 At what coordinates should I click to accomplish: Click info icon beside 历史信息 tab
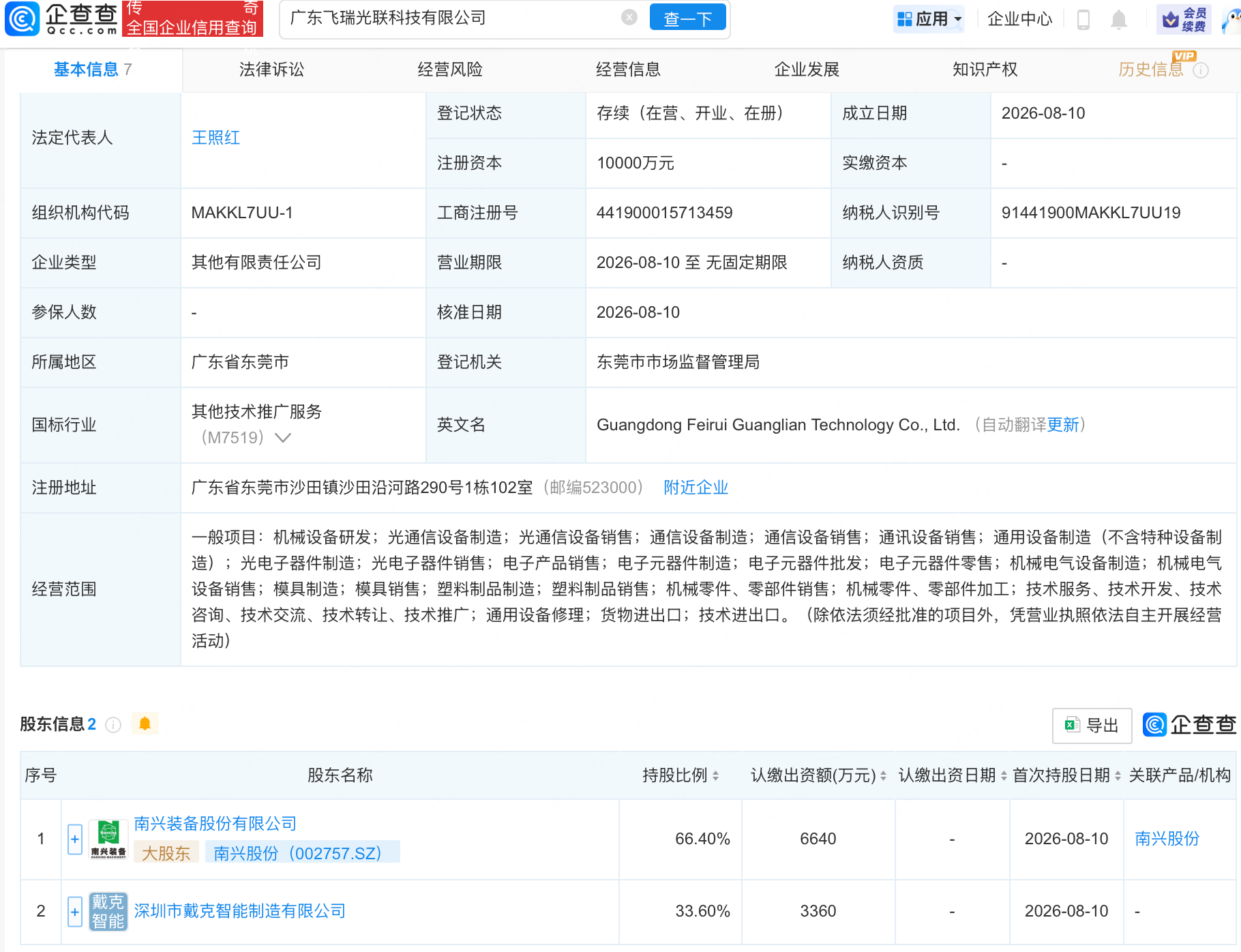click(1201, 70)
